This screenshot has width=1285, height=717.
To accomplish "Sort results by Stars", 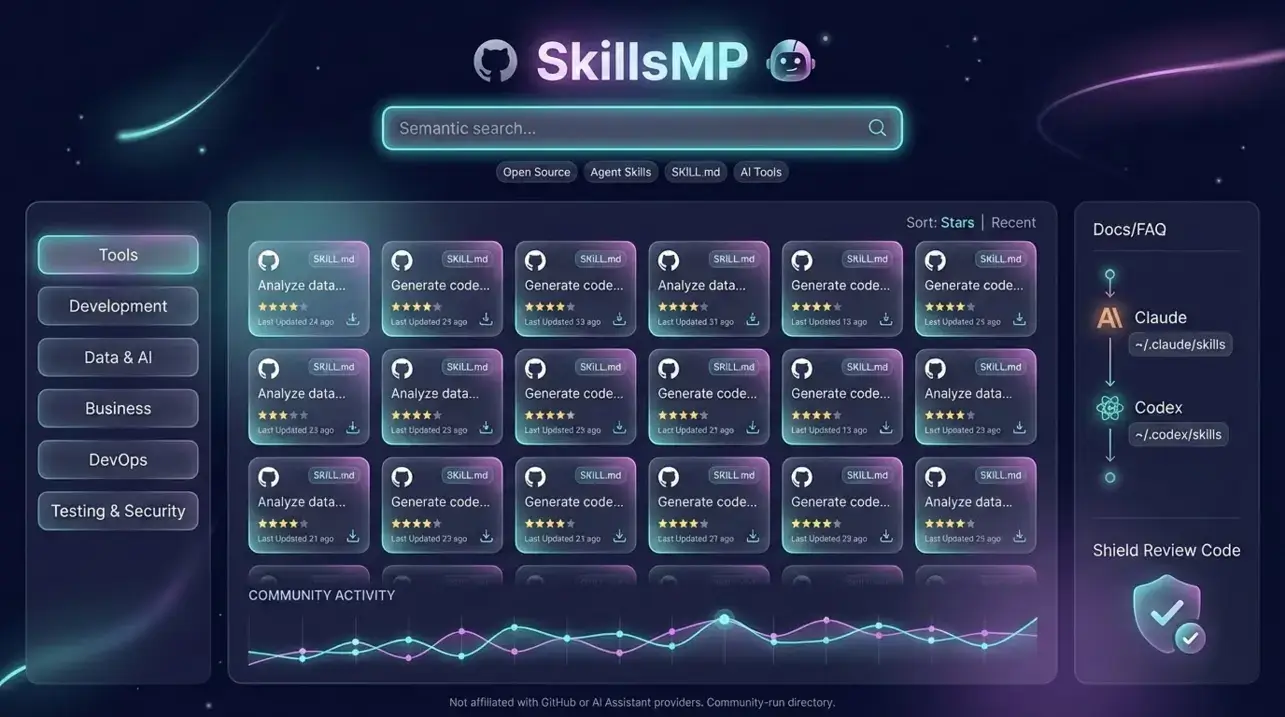I will click(956, 222).
